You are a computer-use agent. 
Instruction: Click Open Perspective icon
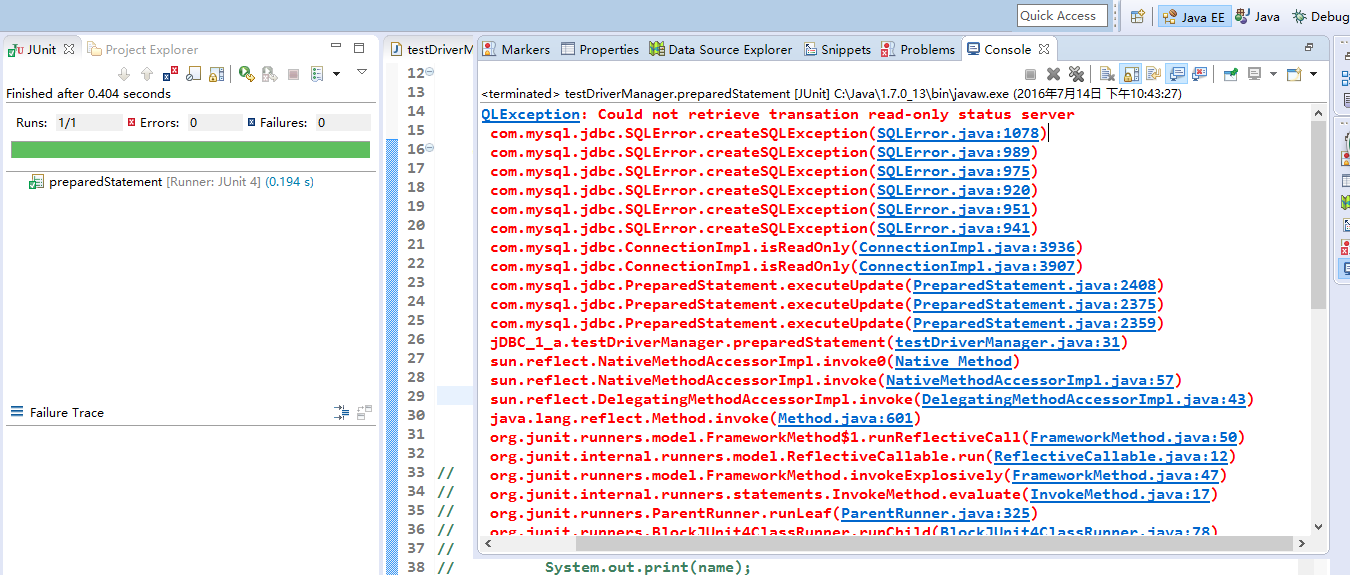tap(1137, 16)
